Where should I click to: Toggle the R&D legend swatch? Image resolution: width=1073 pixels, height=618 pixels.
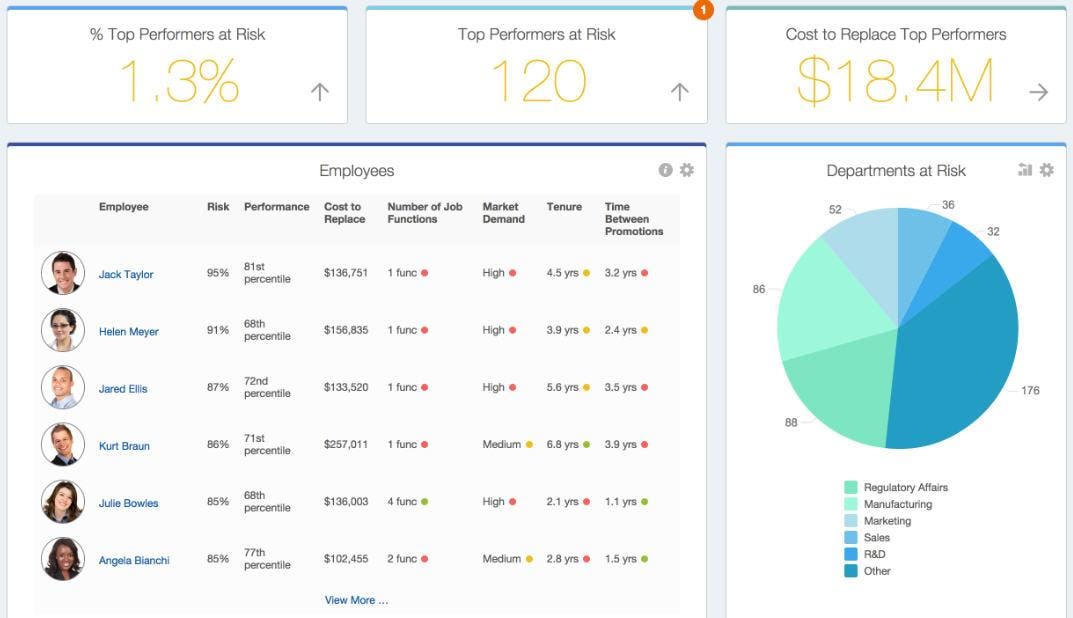point(851,554)
